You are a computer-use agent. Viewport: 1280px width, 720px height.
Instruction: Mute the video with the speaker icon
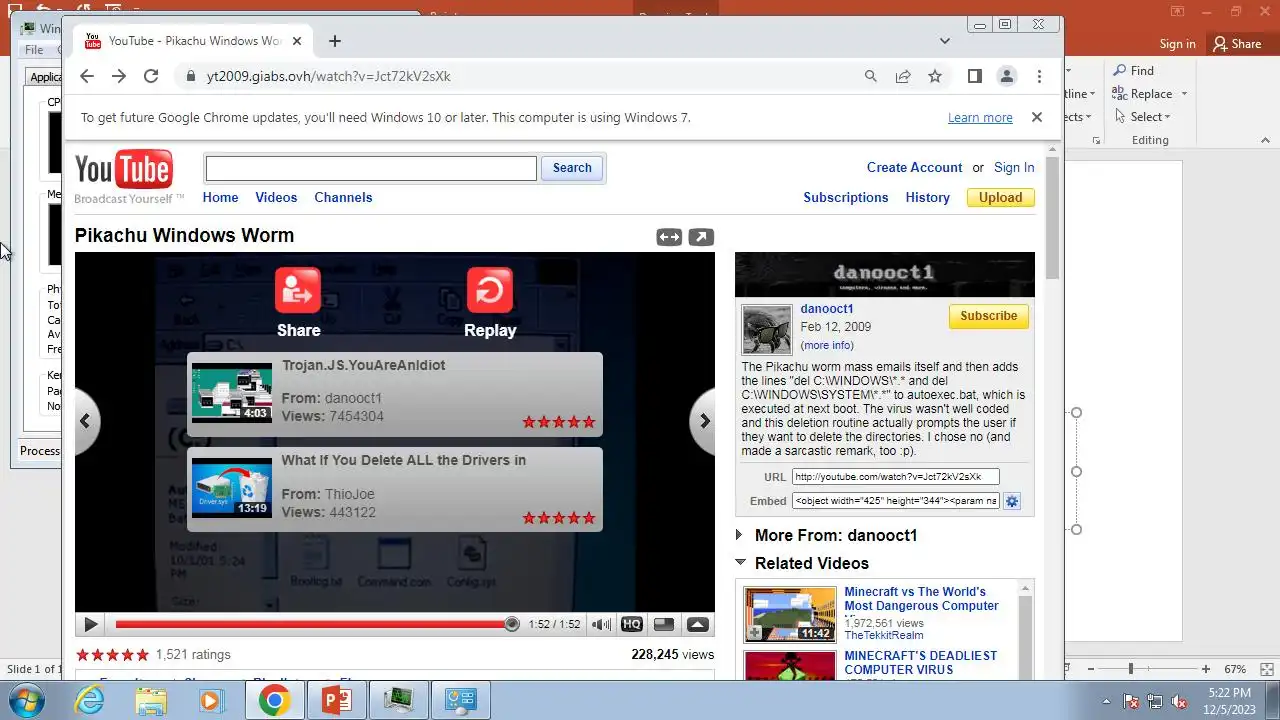click(x=601, y=624)
